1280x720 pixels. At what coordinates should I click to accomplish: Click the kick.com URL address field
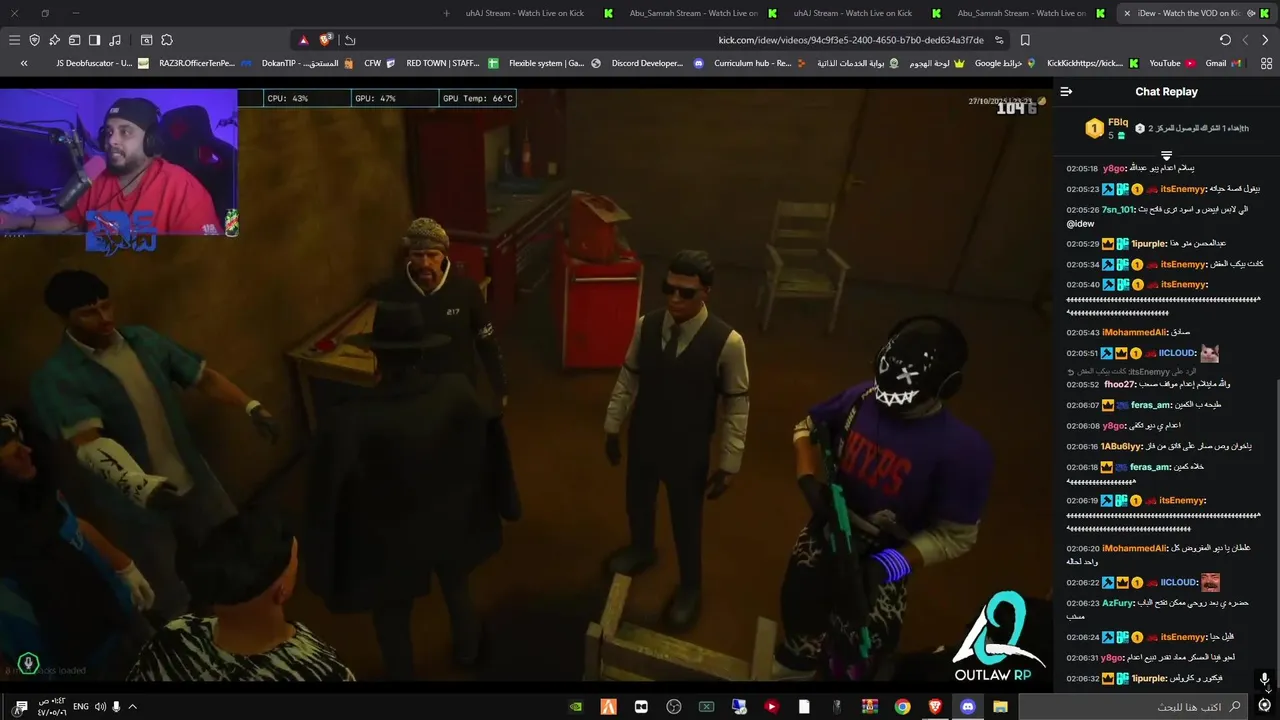tap(851, 40)
